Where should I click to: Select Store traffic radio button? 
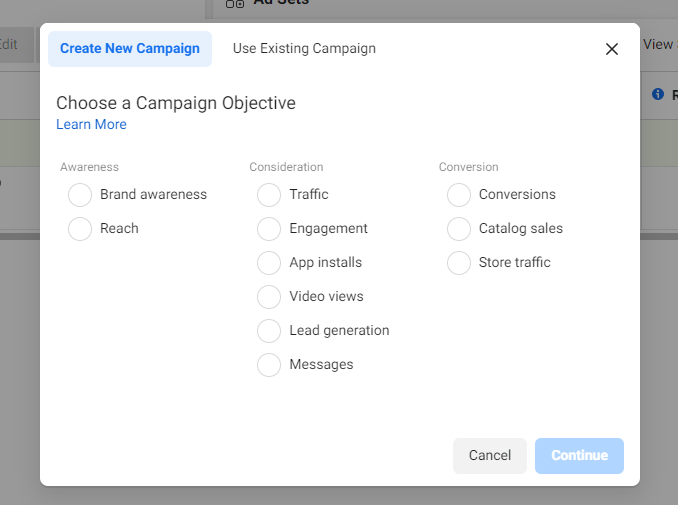(459, 263)
